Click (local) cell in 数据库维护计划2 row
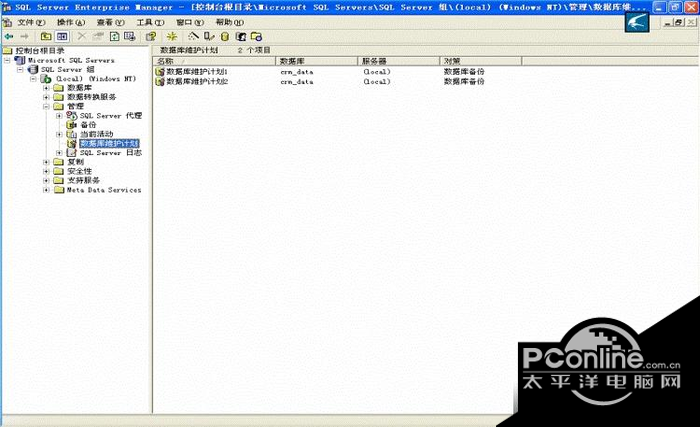 377,82
